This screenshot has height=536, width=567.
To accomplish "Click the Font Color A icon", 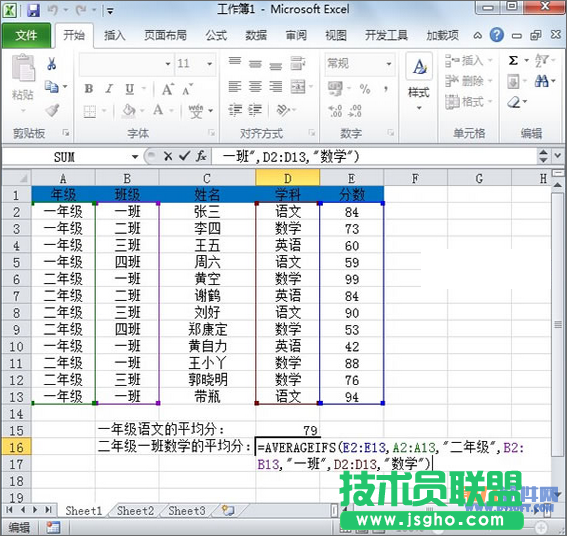I will [158, 110].
